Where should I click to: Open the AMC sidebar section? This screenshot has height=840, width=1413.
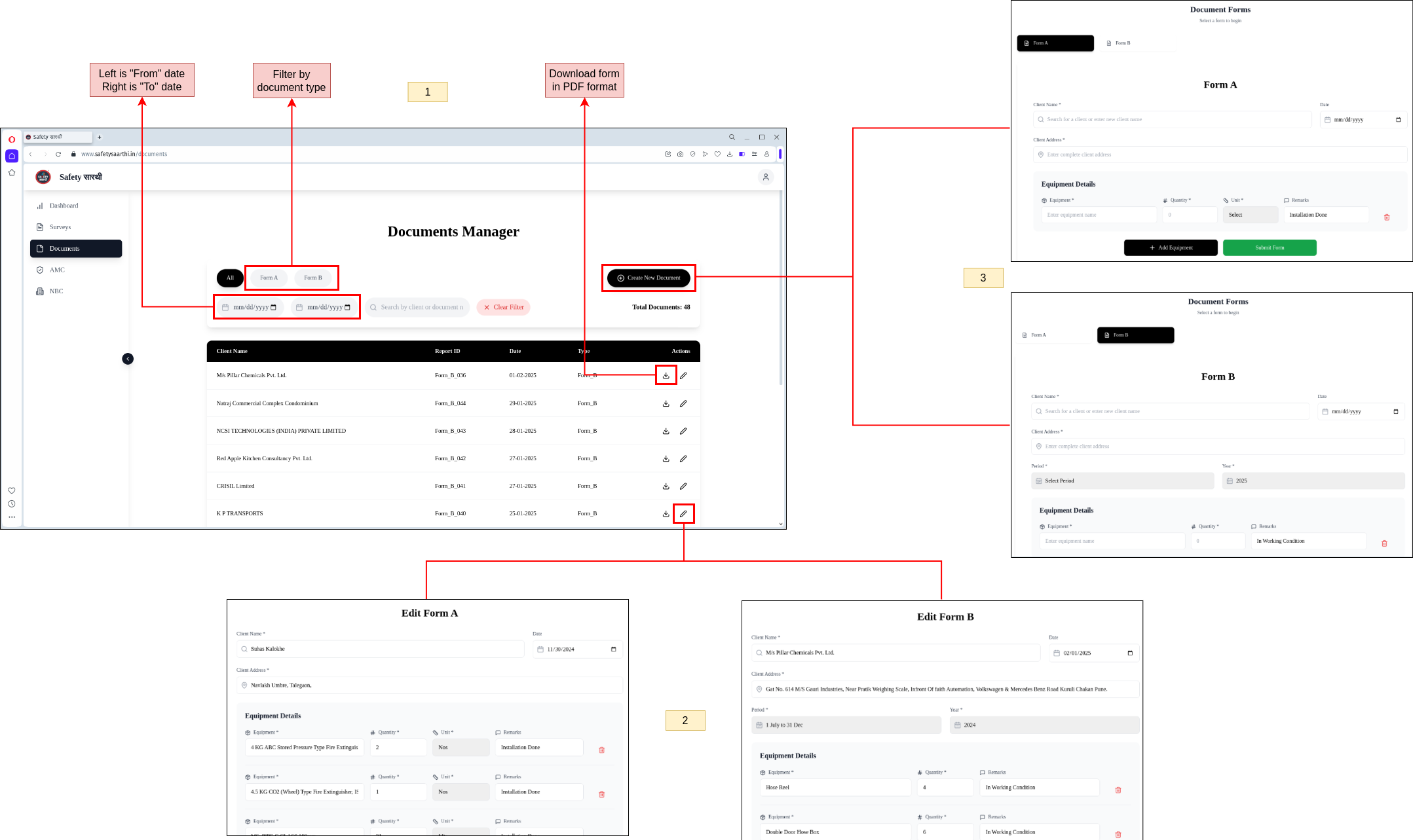(56, 270)
